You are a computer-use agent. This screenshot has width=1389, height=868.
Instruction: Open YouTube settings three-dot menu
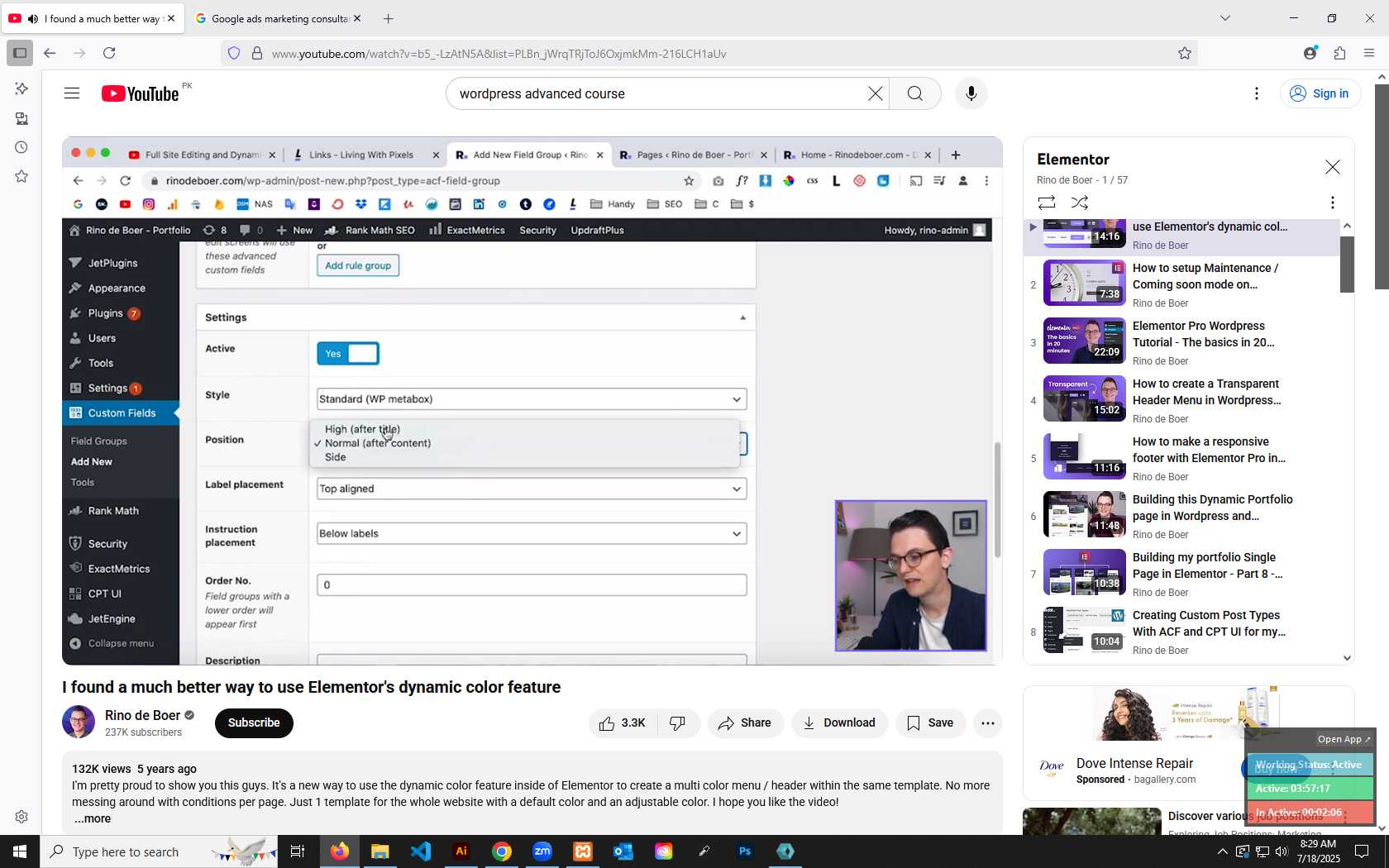pyautogui.click(x=1257, y=93)
